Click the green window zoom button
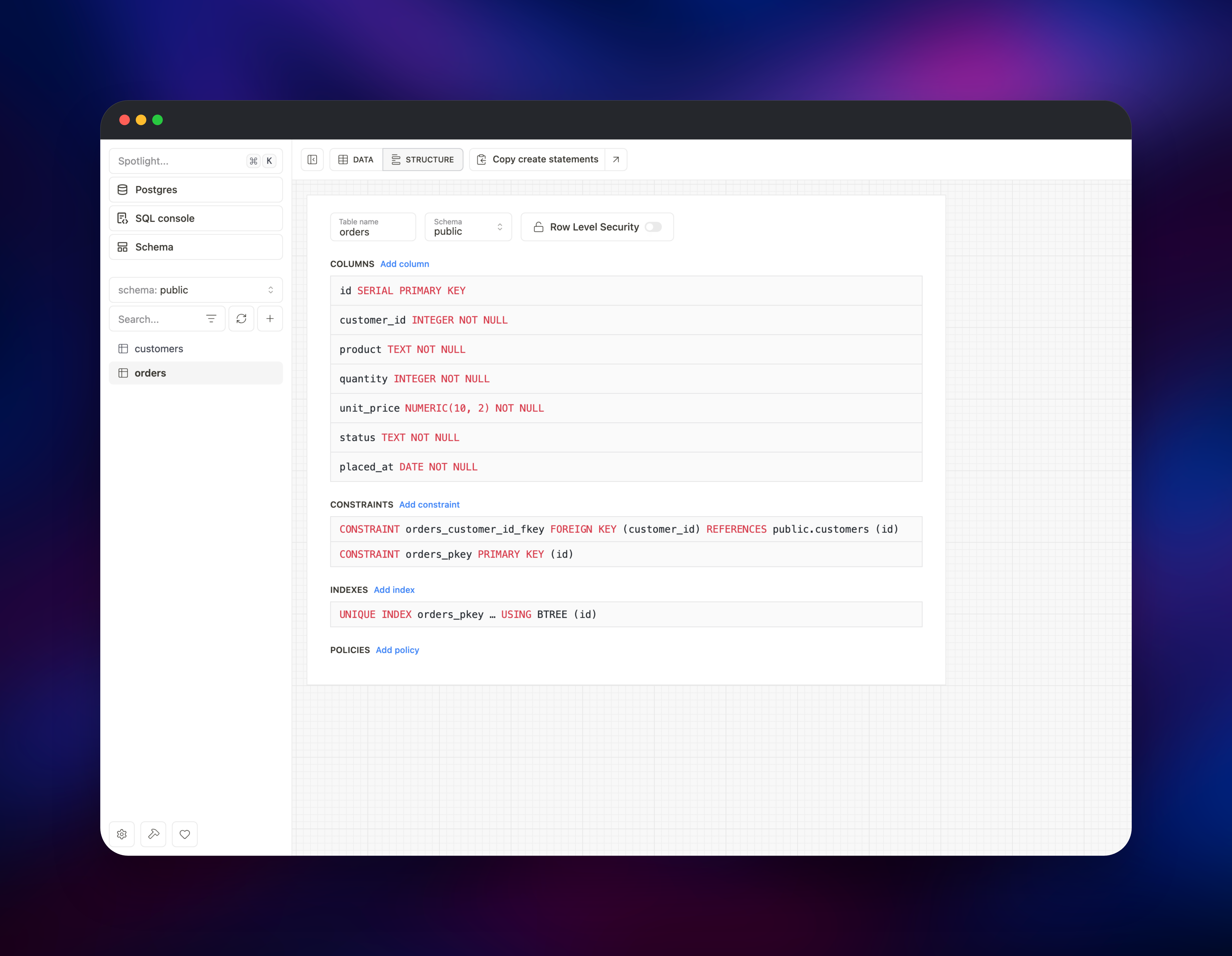Screen dimensions: 1232x956 tap(157, 120)
